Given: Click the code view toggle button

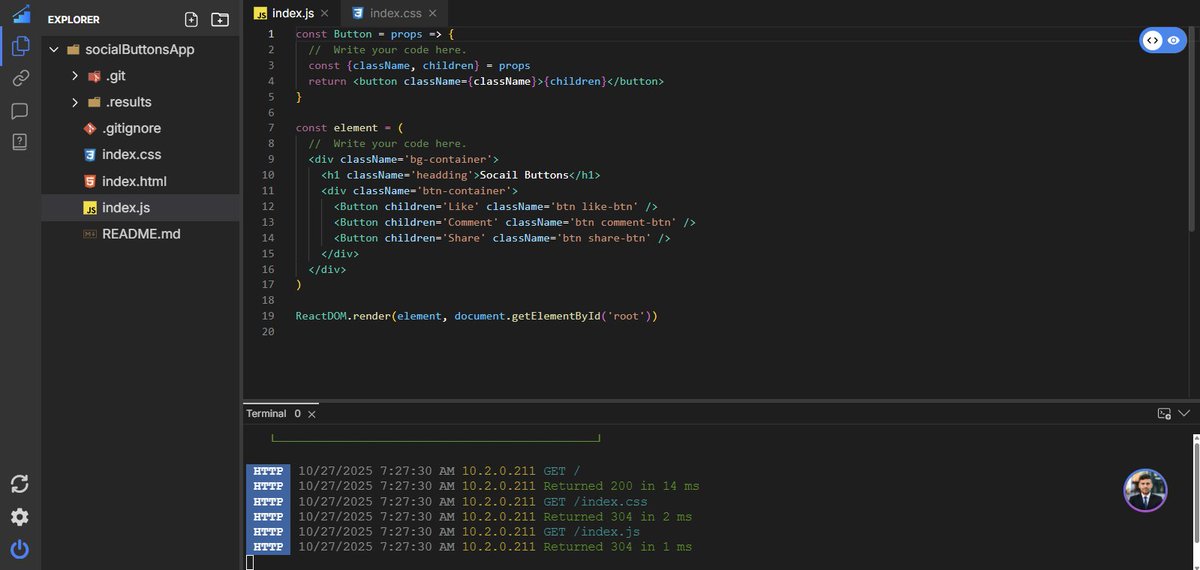Looking at the screenshot, I should point(1153,40).
